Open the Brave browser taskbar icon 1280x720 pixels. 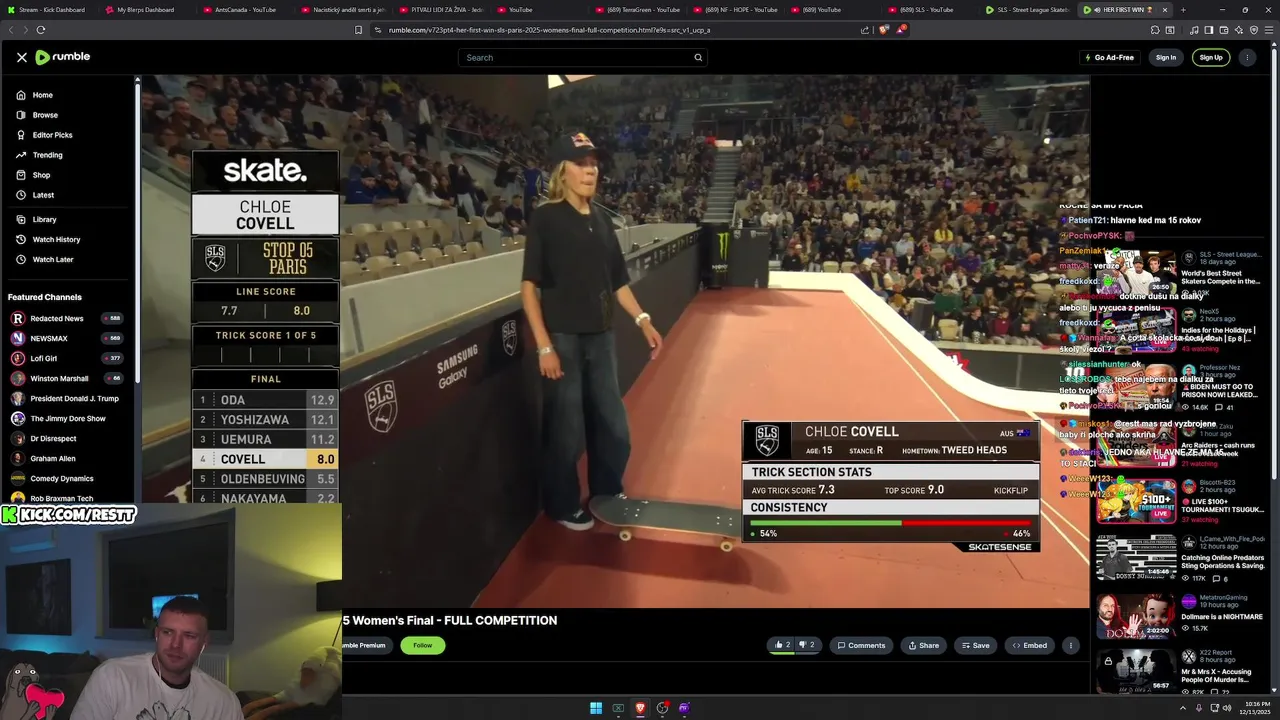point(640,708)
